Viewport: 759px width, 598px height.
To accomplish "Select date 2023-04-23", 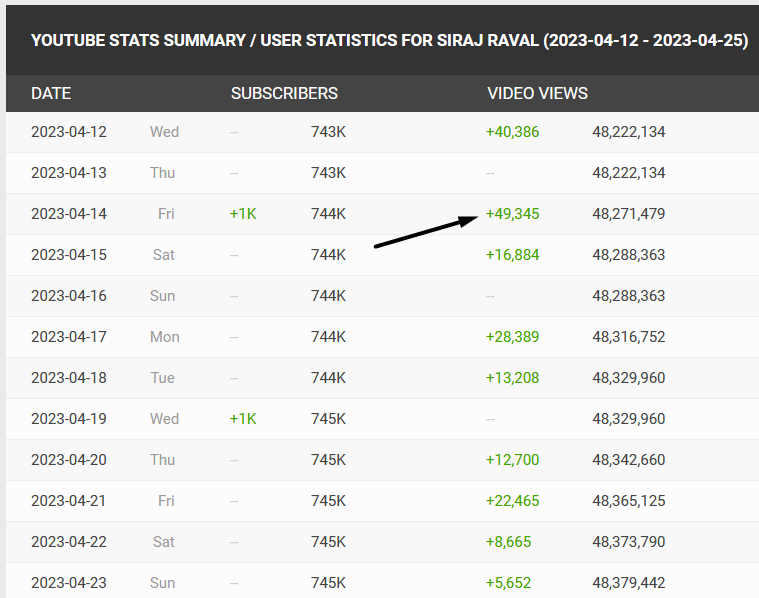I will coord(69,583).
